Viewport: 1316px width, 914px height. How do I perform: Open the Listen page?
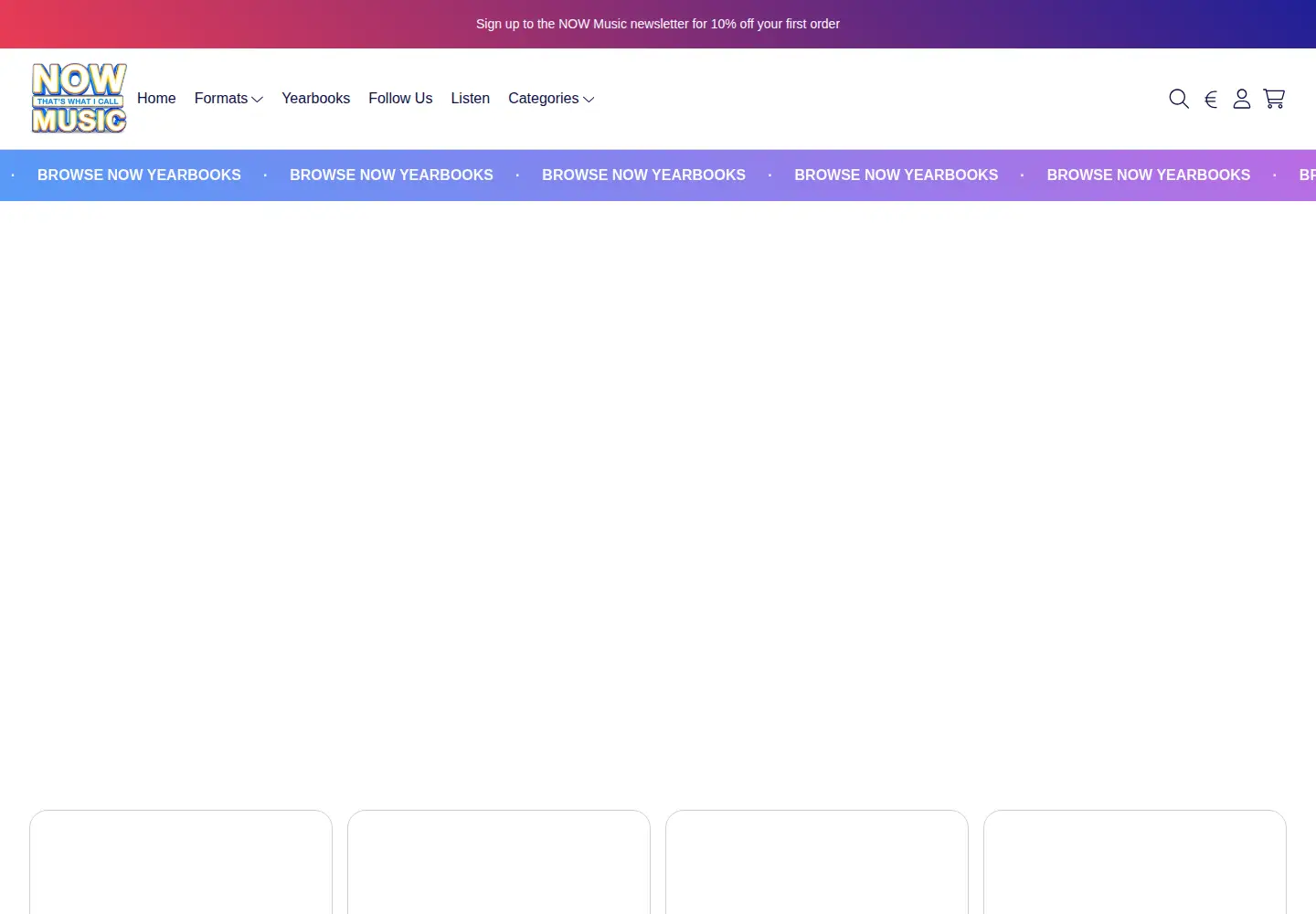click(x=470, y=99)
